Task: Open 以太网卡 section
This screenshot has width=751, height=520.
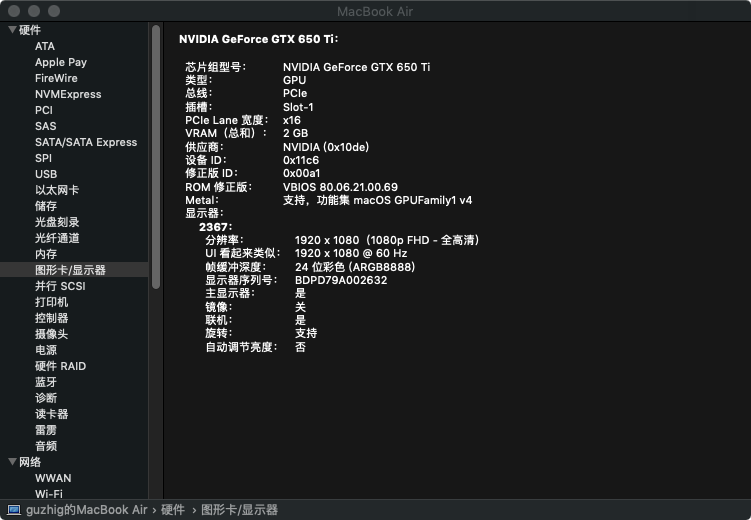Action: coord(57,190)
